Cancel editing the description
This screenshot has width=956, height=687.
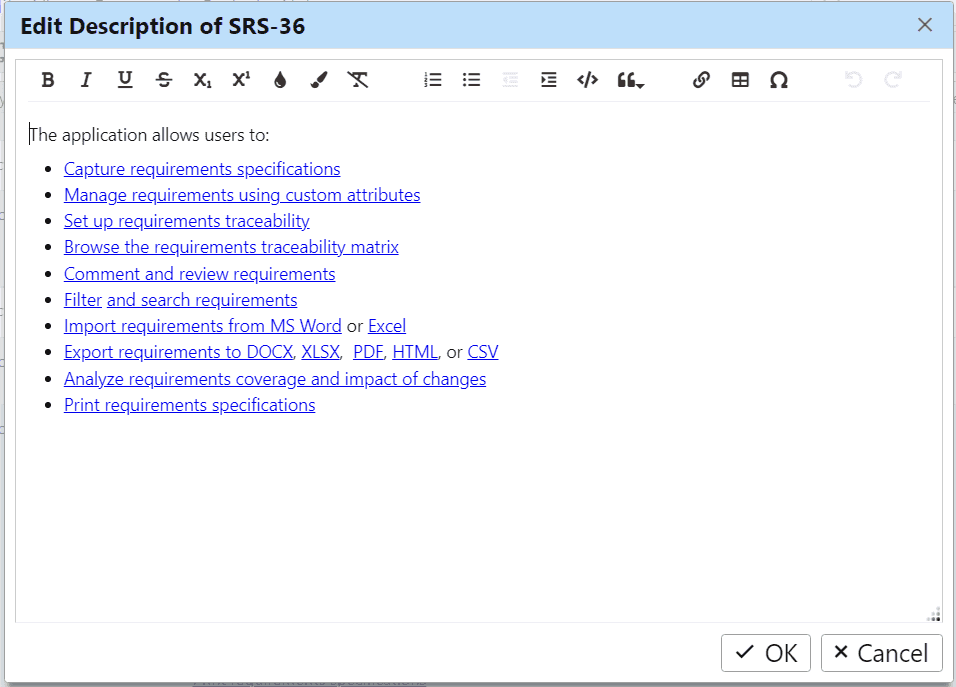click(882, 653)
